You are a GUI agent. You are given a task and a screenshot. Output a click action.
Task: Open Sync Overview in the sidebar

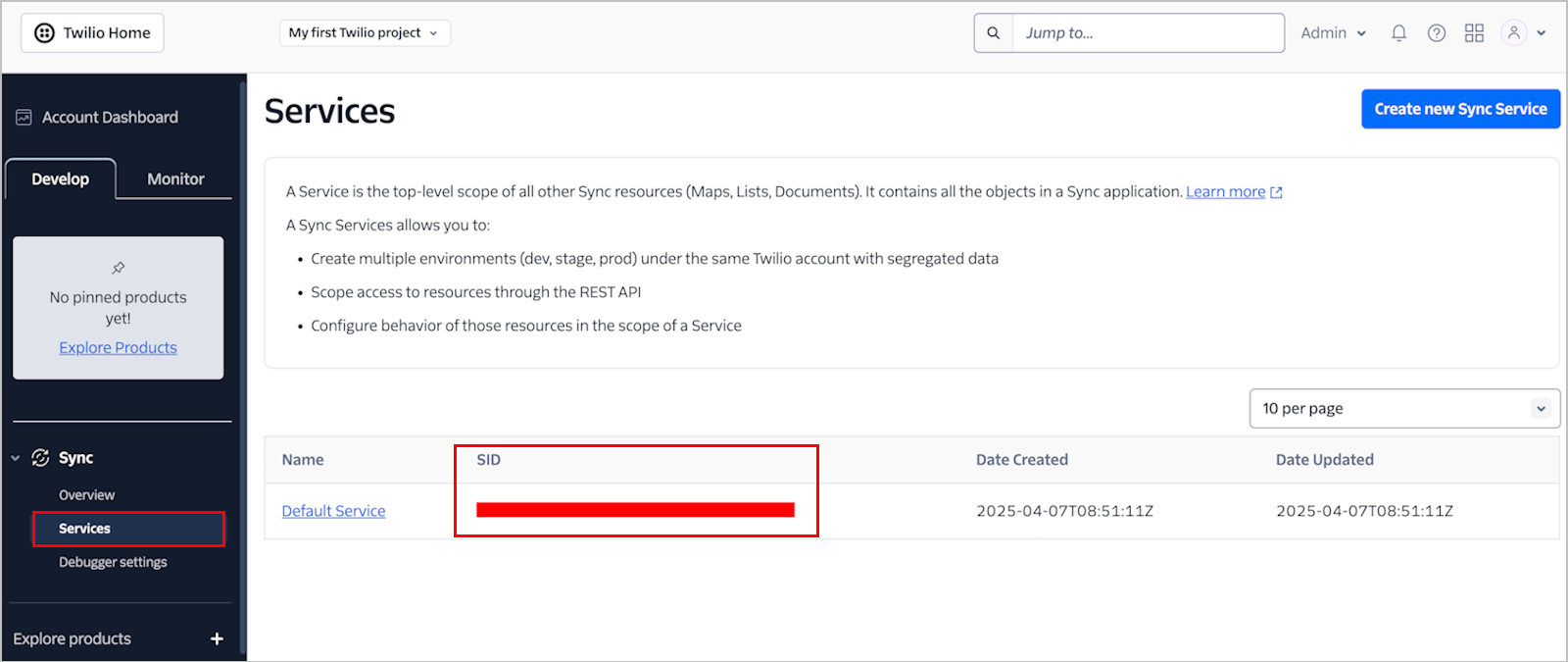[86, 495]
